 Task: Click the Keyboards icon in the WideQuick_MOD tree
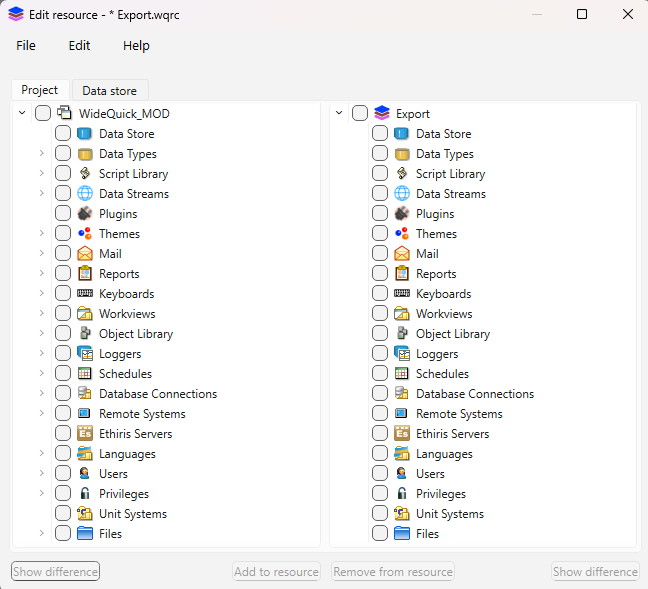coord(85,293)
